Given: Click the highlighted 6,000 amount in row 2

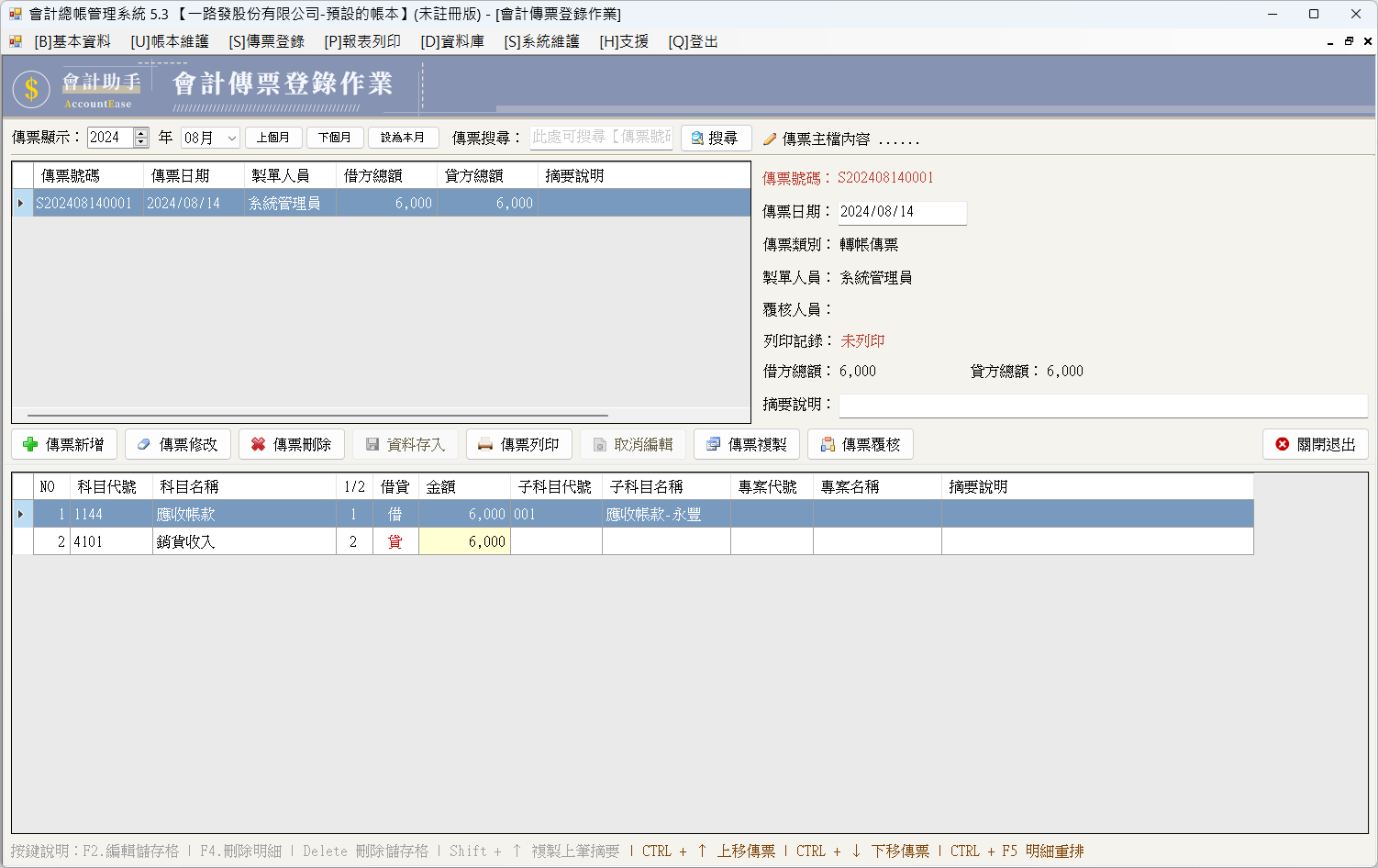Looking at the screenshot, I should point(464,541).
